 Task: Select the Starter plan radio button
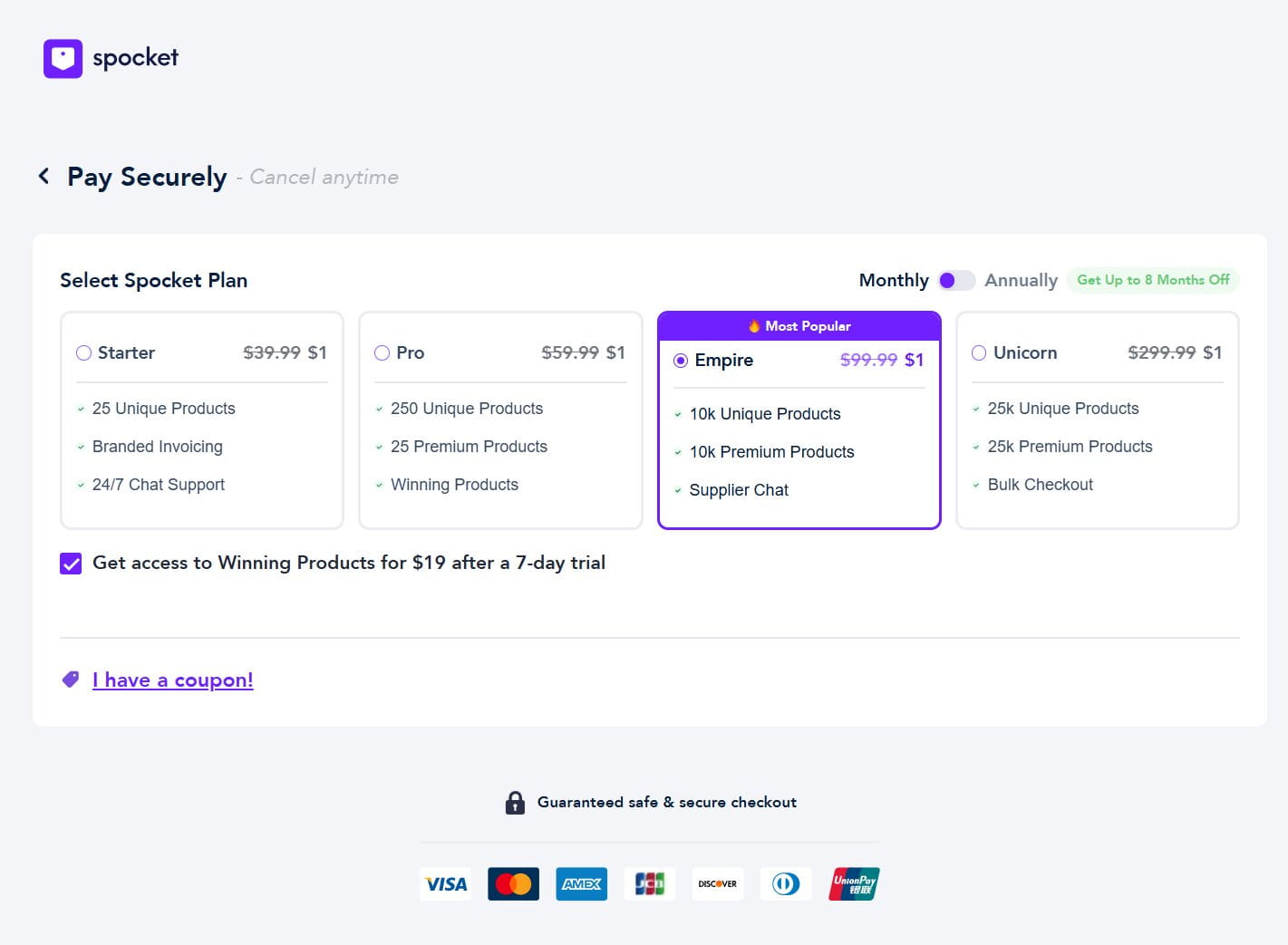coord(83,352)
